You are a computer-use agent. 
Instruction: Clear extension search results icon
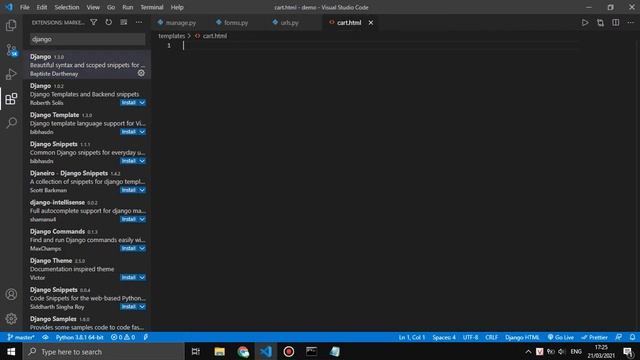[124, 22]
